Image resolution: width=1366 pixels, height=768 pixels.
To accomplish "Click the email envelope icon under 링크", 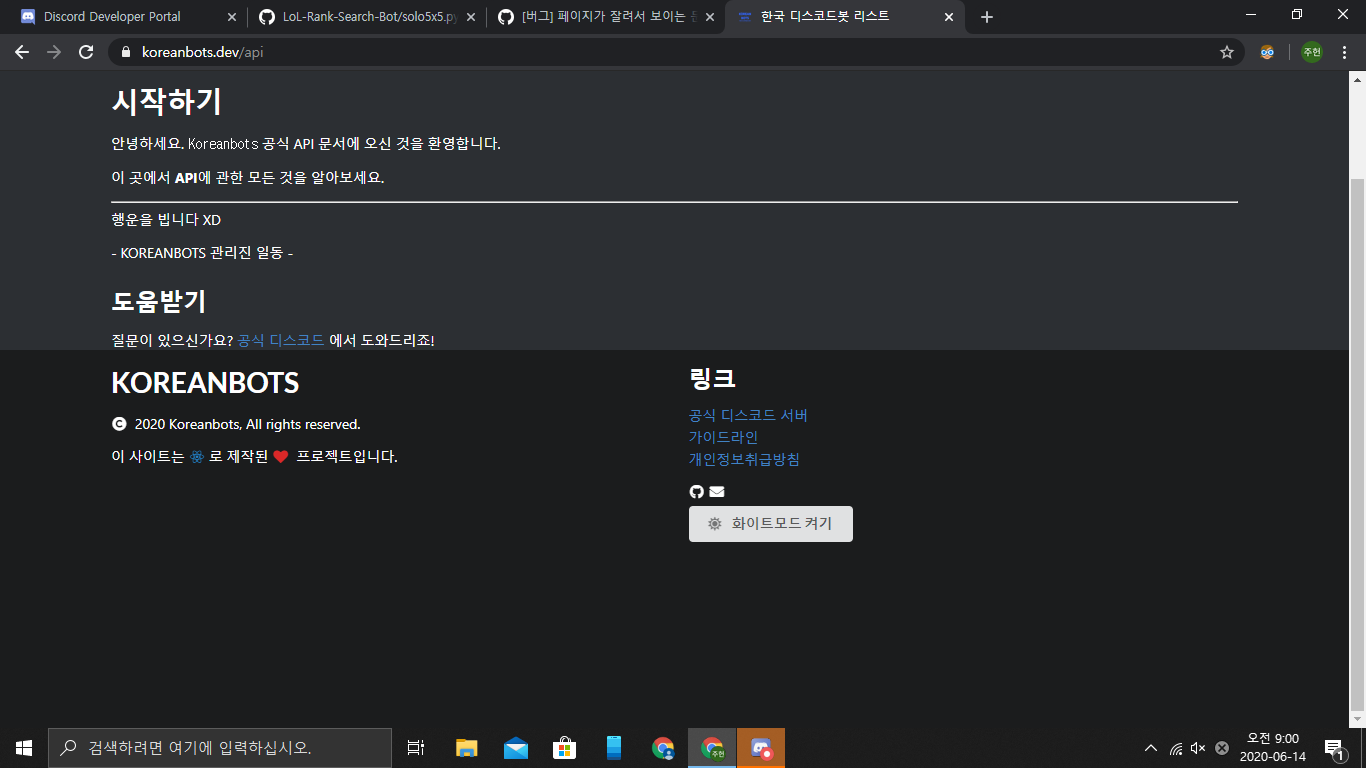I will pos(716,491).
